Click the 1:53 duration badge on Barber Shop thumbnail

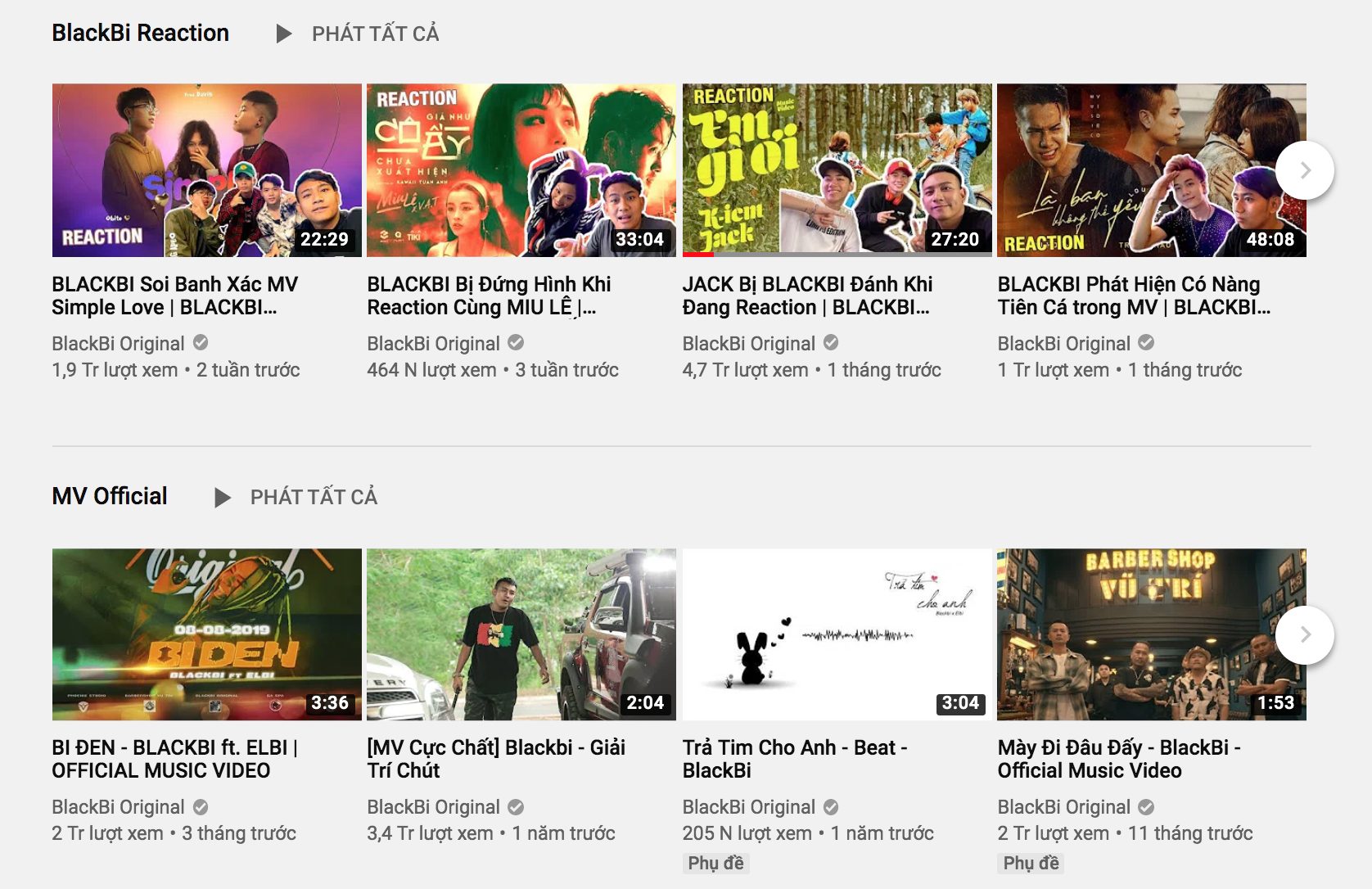click(1275, 703)
